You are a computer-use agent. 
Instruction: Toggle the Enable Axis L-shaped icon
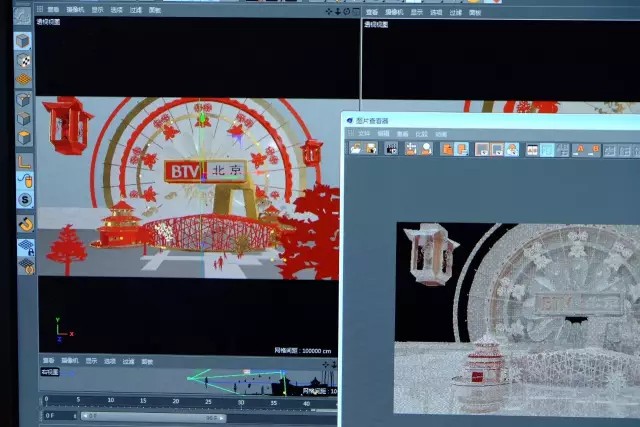[24, 162]
